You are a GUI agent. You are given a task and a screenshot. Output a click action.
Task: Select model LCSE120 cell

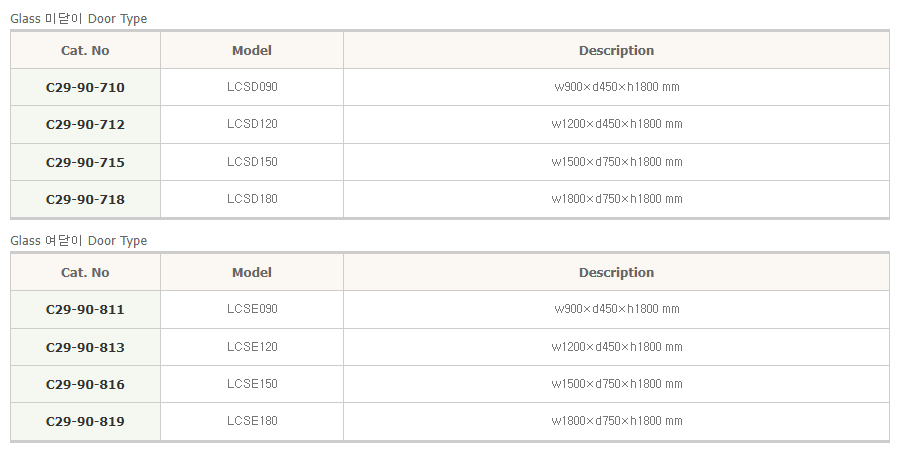point(252,347)
